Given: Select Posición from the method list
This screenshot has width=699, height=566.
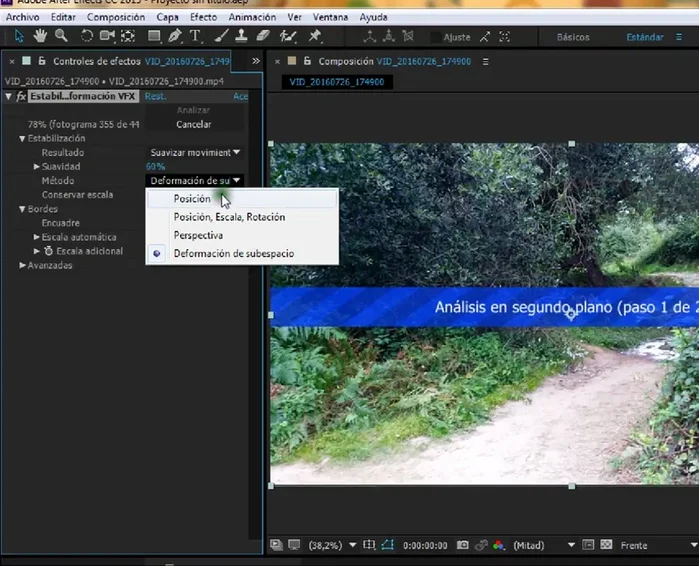Looking at the screenshot, I should (192, 199).
